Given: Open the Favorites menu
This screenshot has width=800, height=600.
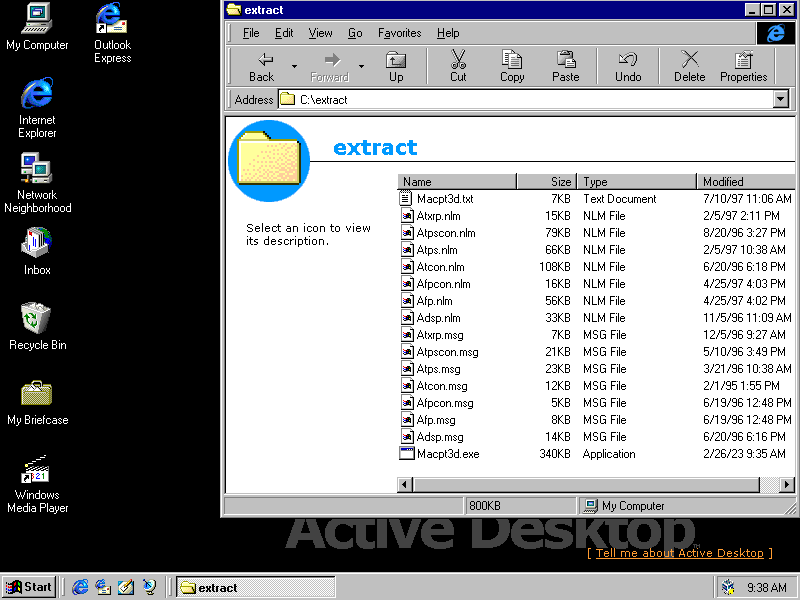Looking at the screenshot, I should click(x=399, y=33).
